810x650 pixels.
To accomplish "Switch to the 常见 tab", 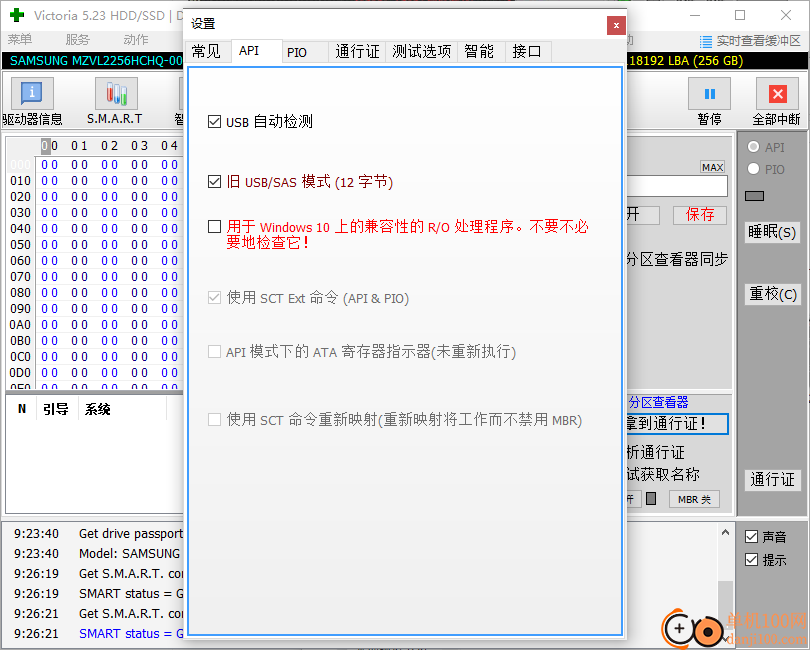I will tap(207, 52).
